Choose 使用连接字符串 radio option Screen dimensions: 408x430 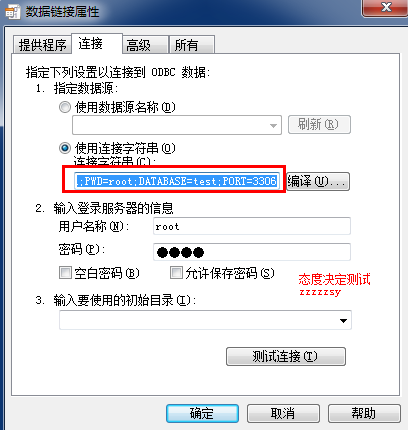click(65, 148)
